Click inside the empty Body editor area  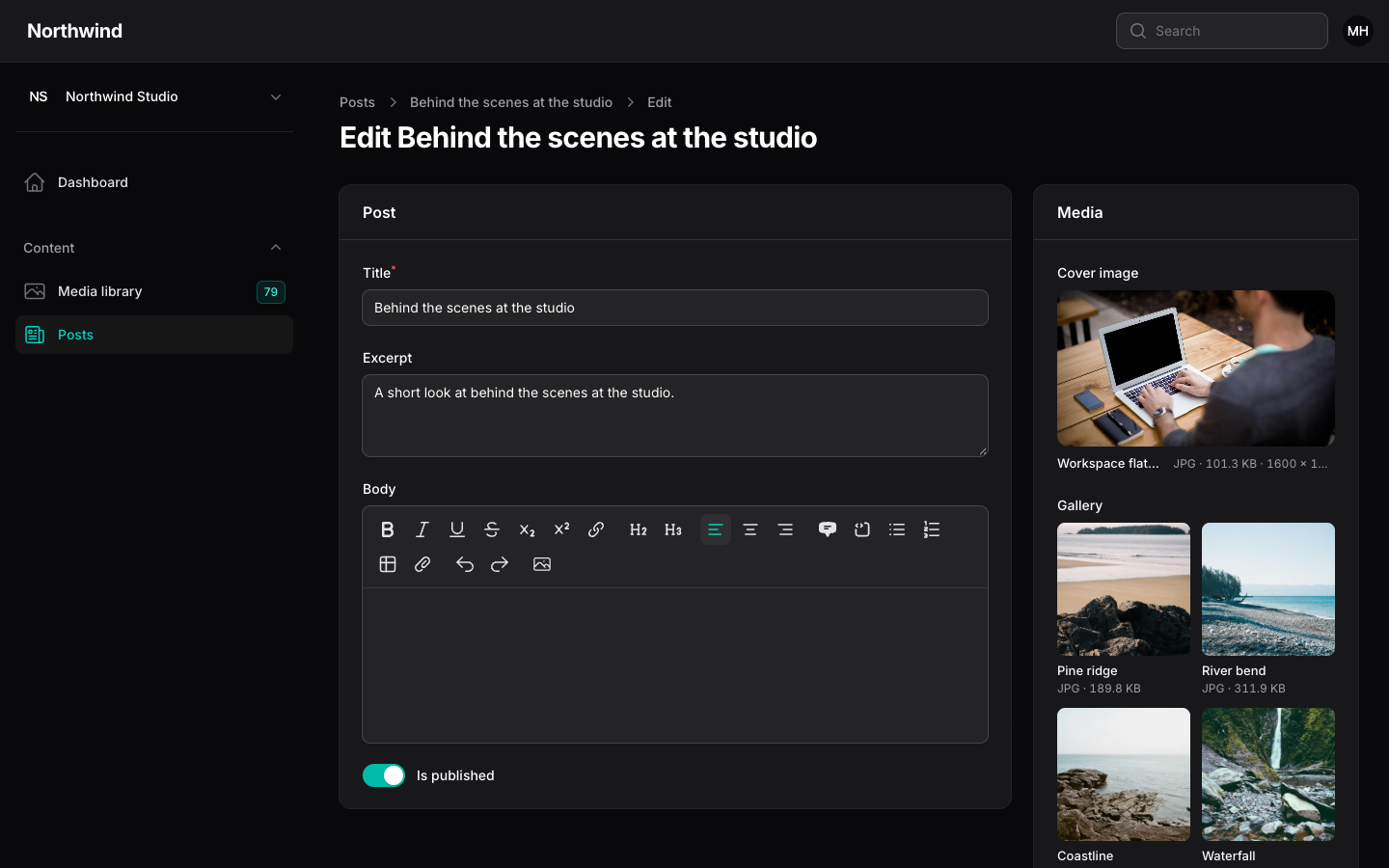[675, 665]
